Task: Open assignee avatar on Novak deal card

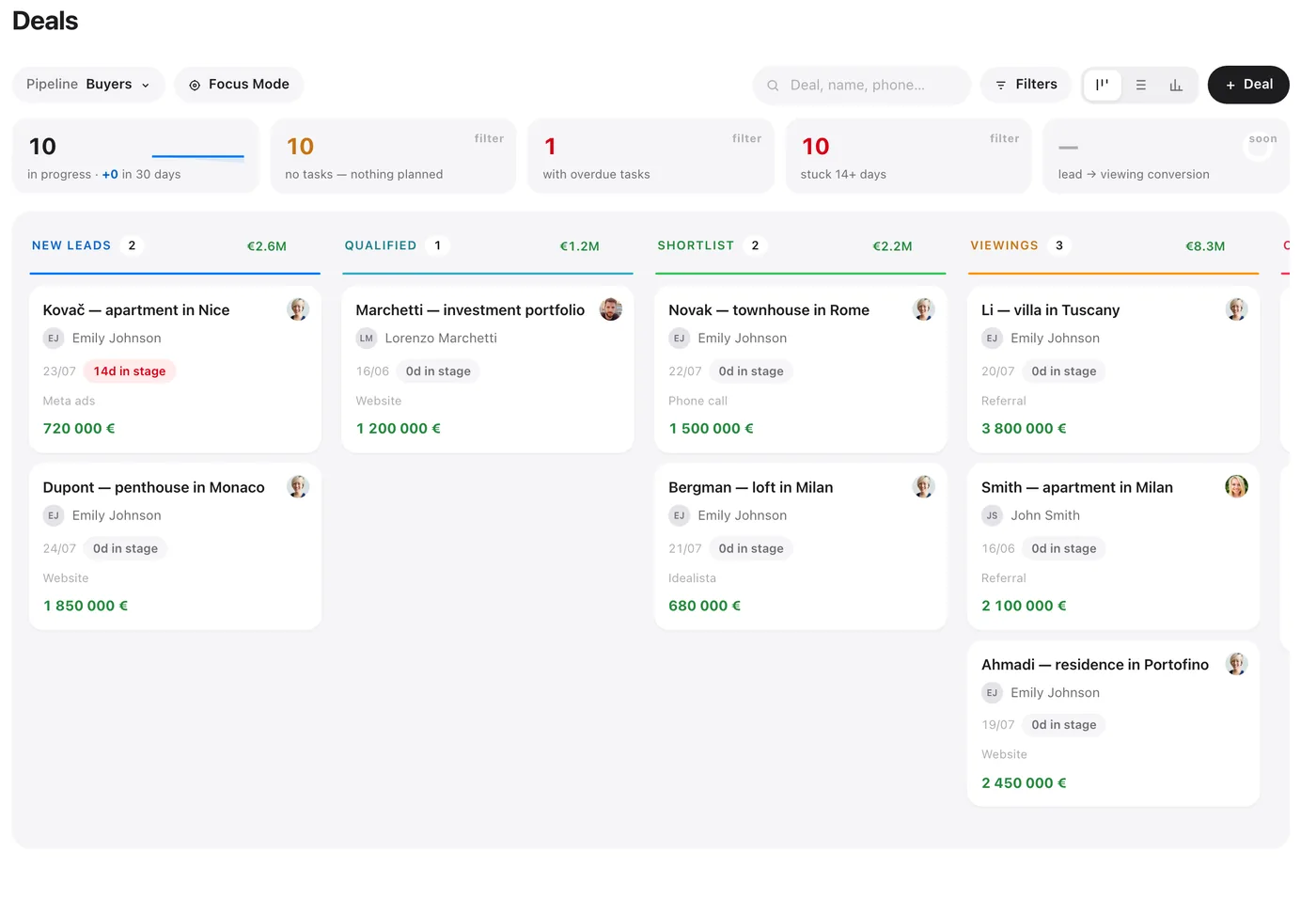Action: [x=924, y=309]
